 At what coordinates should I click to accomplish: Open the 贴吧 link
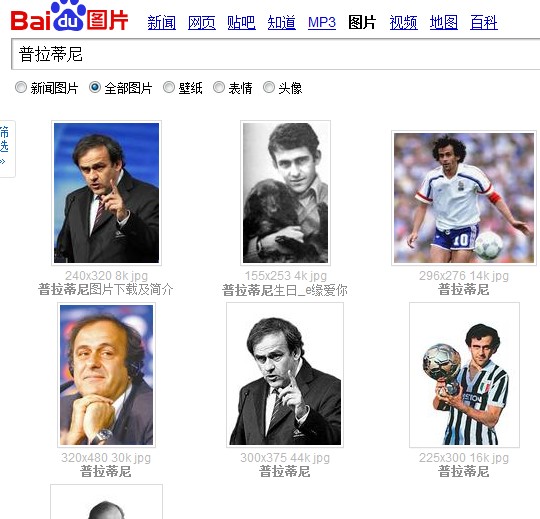click(x=241, y=23)
